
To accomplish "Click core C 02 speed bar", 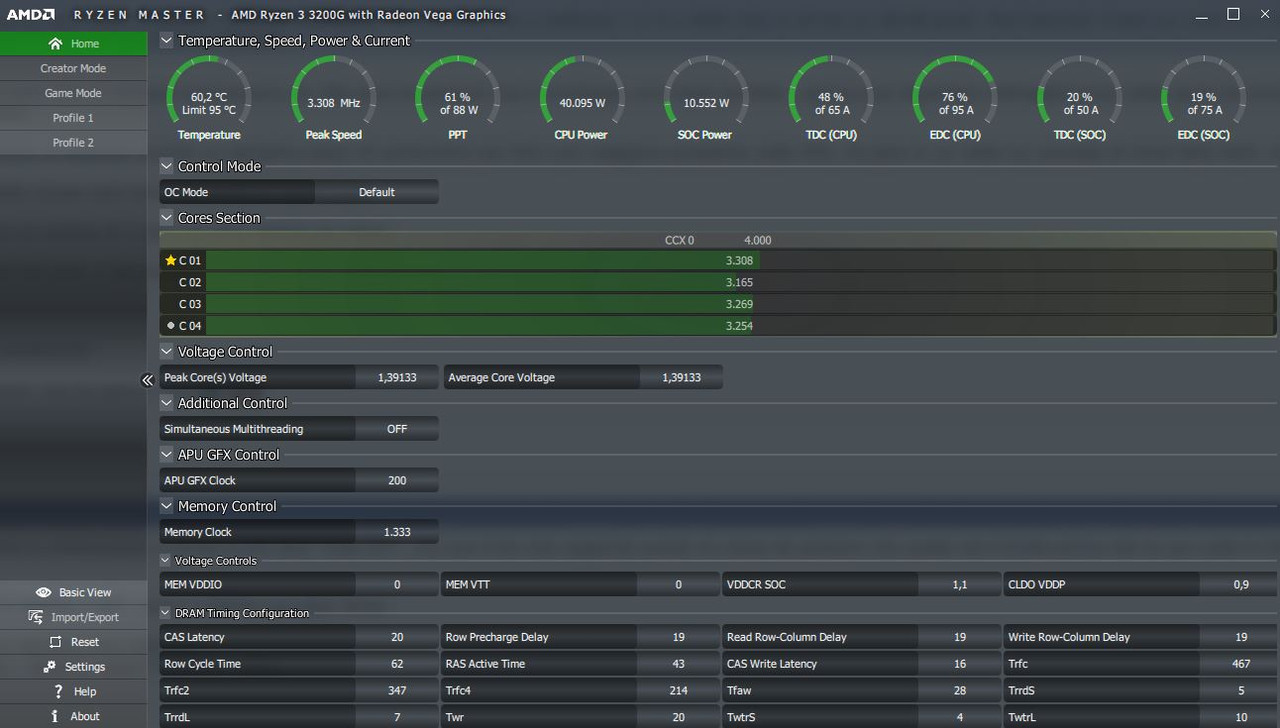I will coord(740,282).
